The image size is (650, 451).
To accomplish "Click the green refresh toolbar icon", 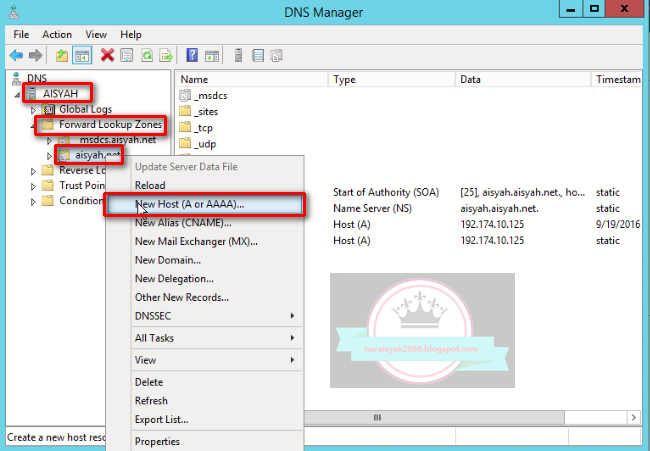I will click(147, 55).
